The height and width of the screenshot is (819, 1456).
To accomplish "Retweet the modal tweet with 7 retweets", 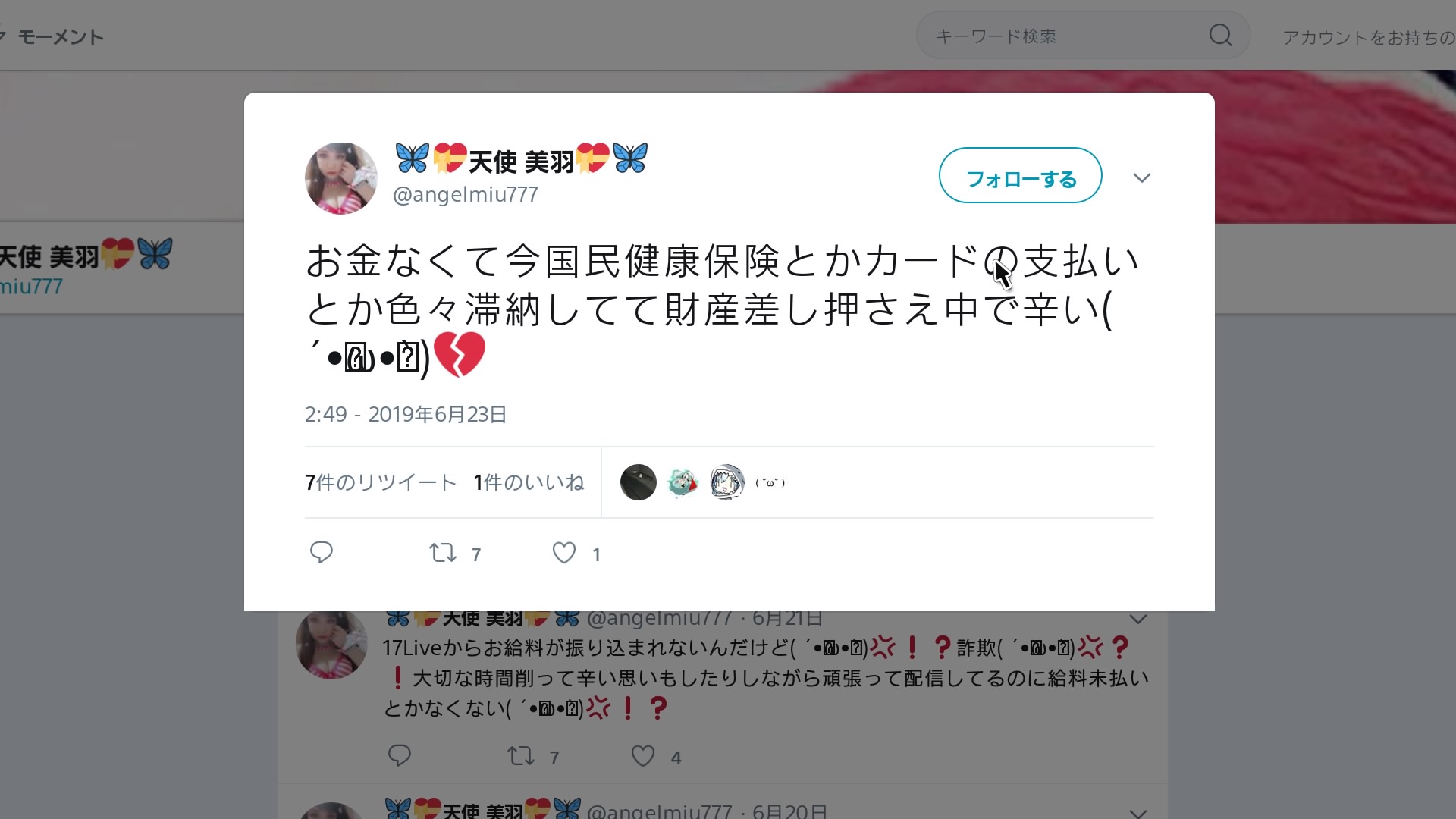I will [x=443, y=552].
